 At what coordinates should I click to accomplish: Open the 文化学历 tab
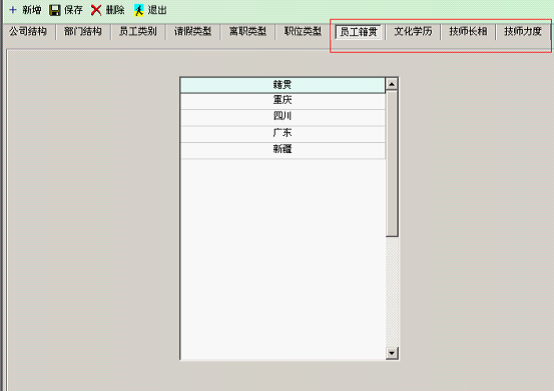[x=413, y=31]
